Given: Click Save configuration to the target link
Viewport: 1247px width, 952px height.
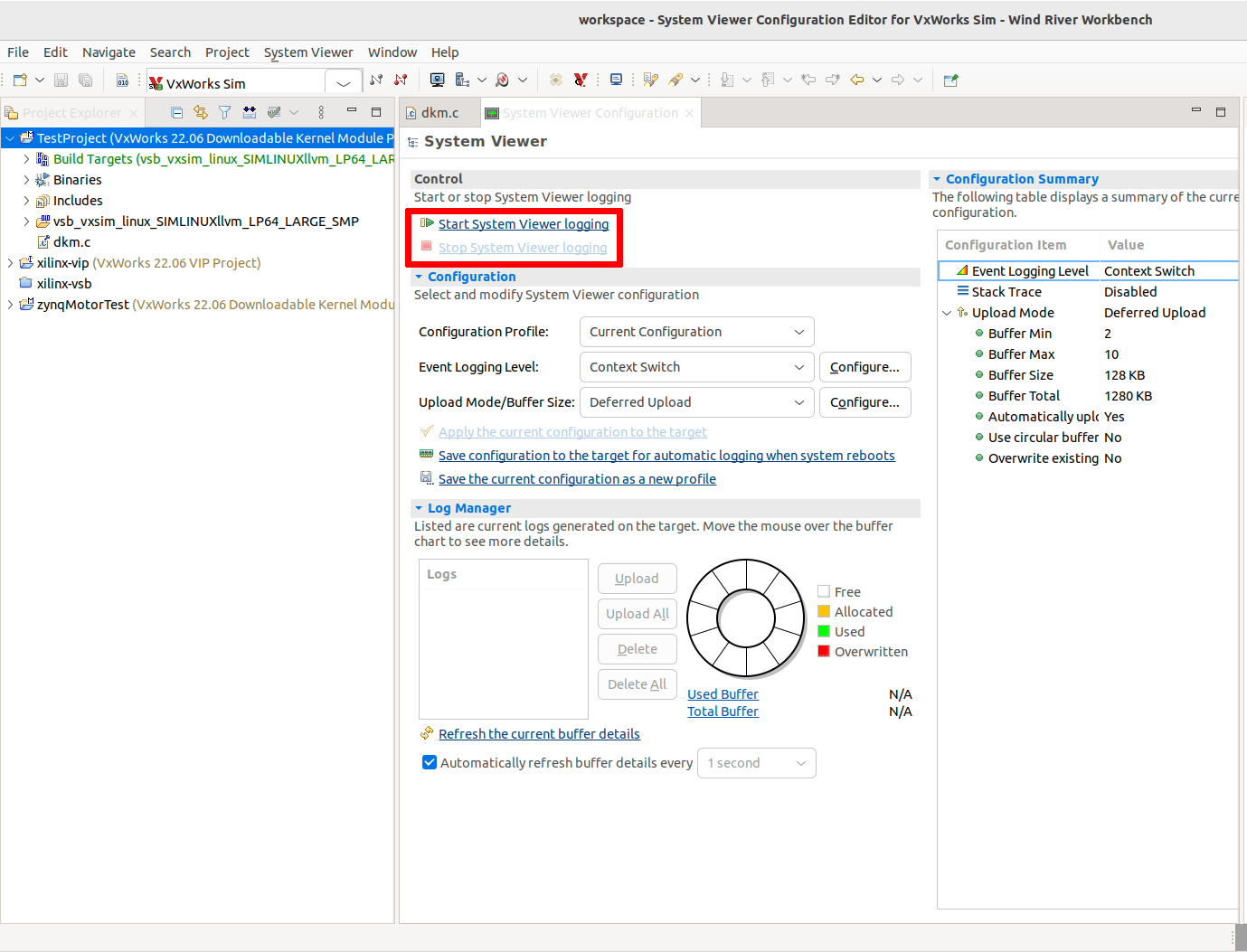Looking at the screenshot, I should click(x=666, y=456).
